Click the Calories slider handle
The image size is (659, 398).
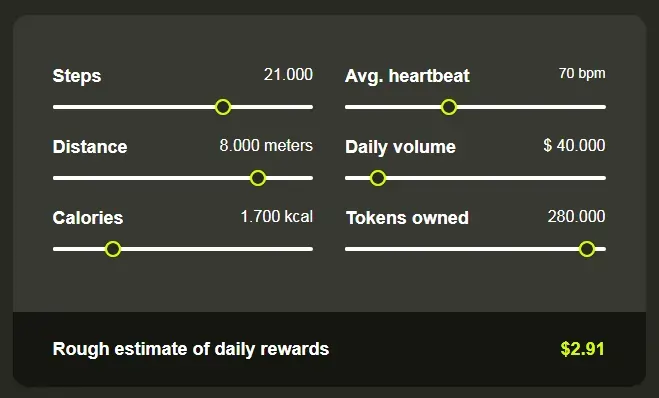click(113, 249)
